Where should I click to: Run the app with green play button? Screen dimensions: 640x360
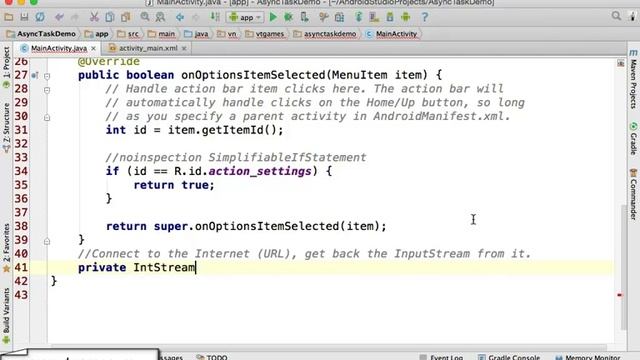273,17
